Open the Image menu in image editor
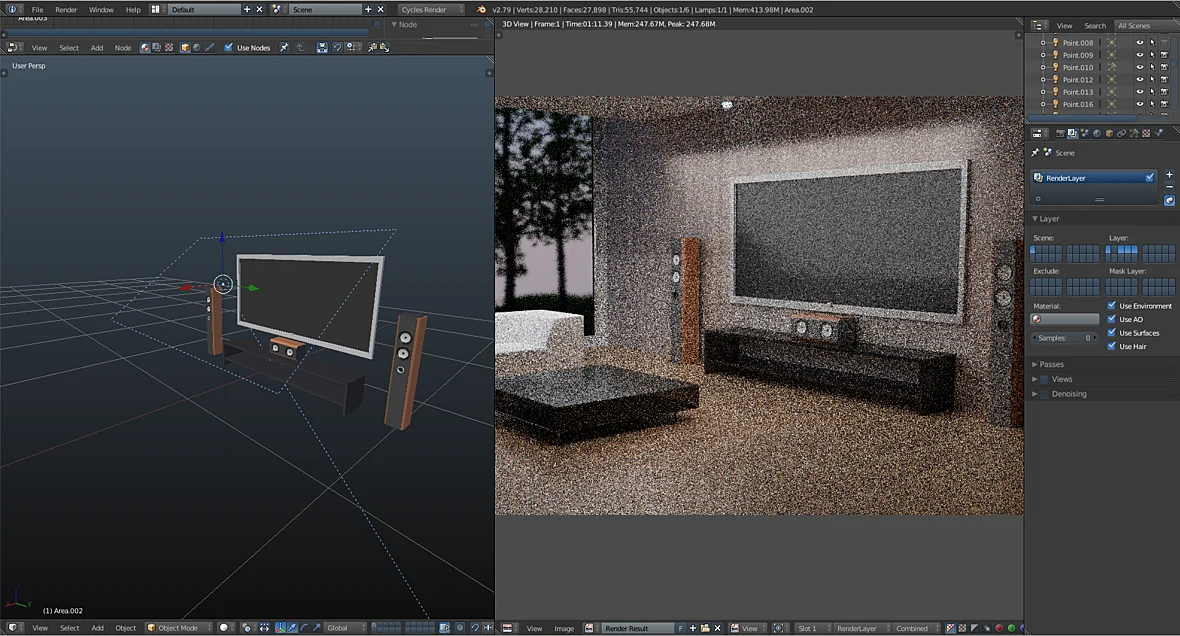Image resolution: width=1180 pixels, height=636 pixels. pyautogui.click(x=564, y=628)
